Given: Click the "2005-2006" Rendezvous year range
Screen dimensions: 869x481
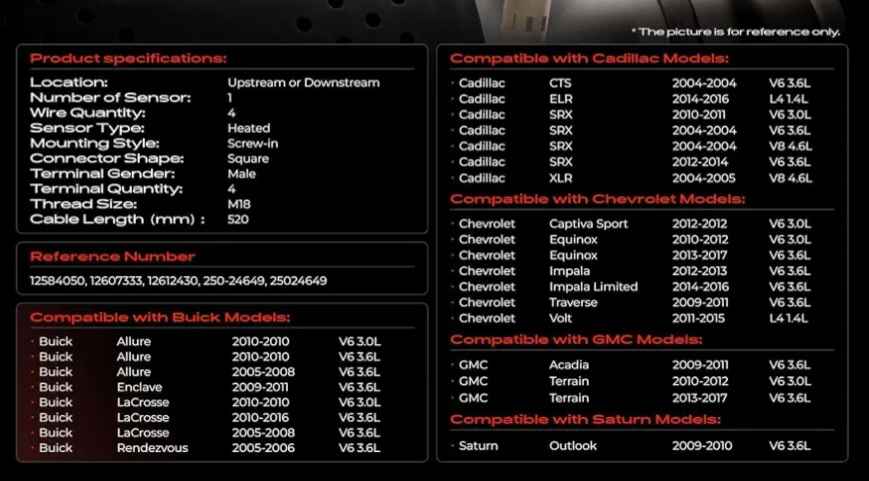Looking at the screenshot, I should tap(263, 448).
